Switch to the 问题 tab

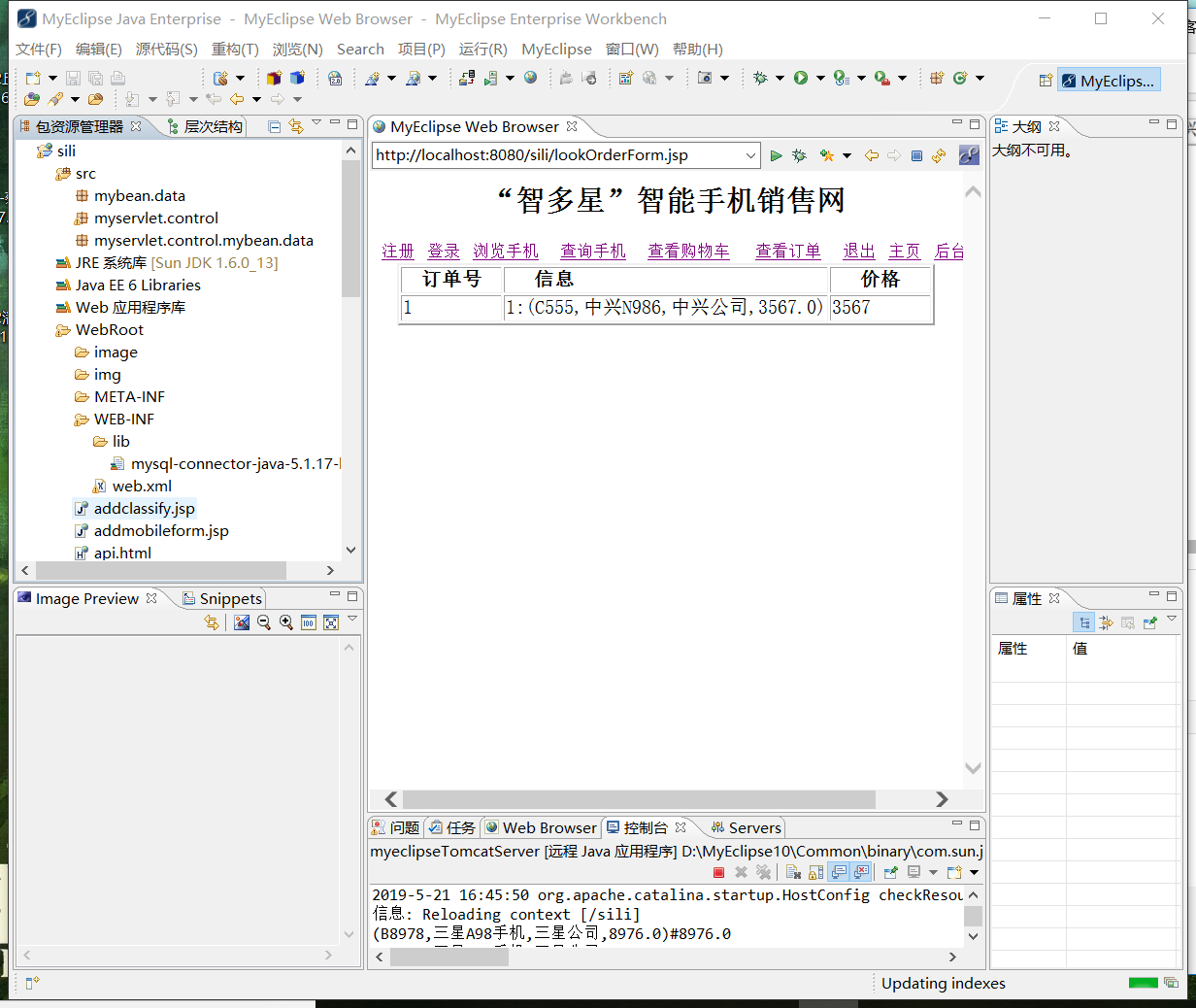click(x=395, y=827)
